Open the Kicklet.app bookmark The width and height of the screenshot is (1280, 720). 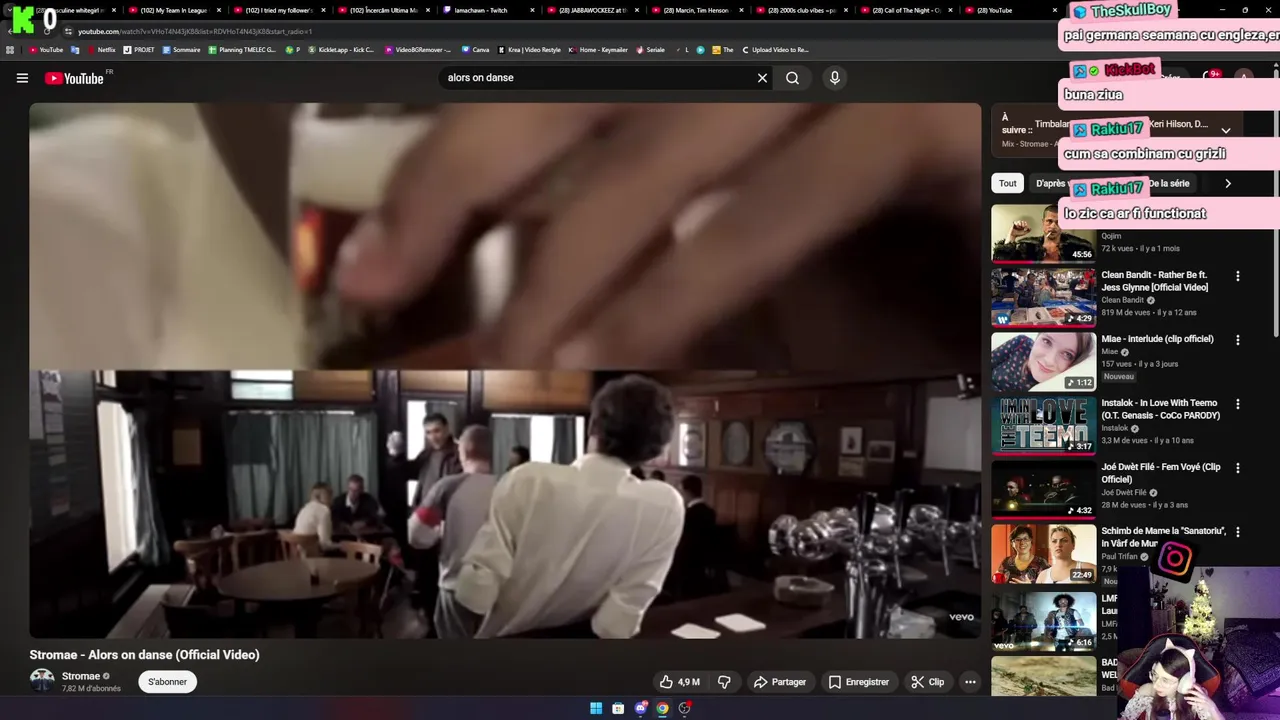click(340, 50)
